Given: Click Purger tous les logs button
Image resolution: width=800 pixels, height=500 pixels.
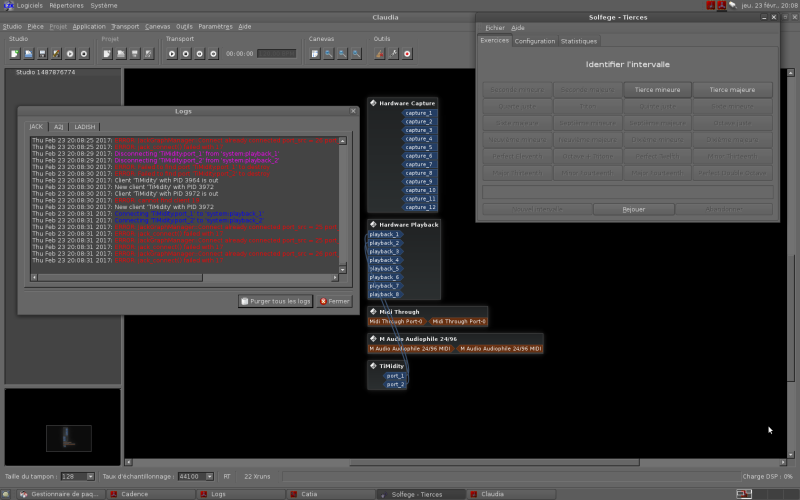Looking at the screenshot, I should click(275, 301).
